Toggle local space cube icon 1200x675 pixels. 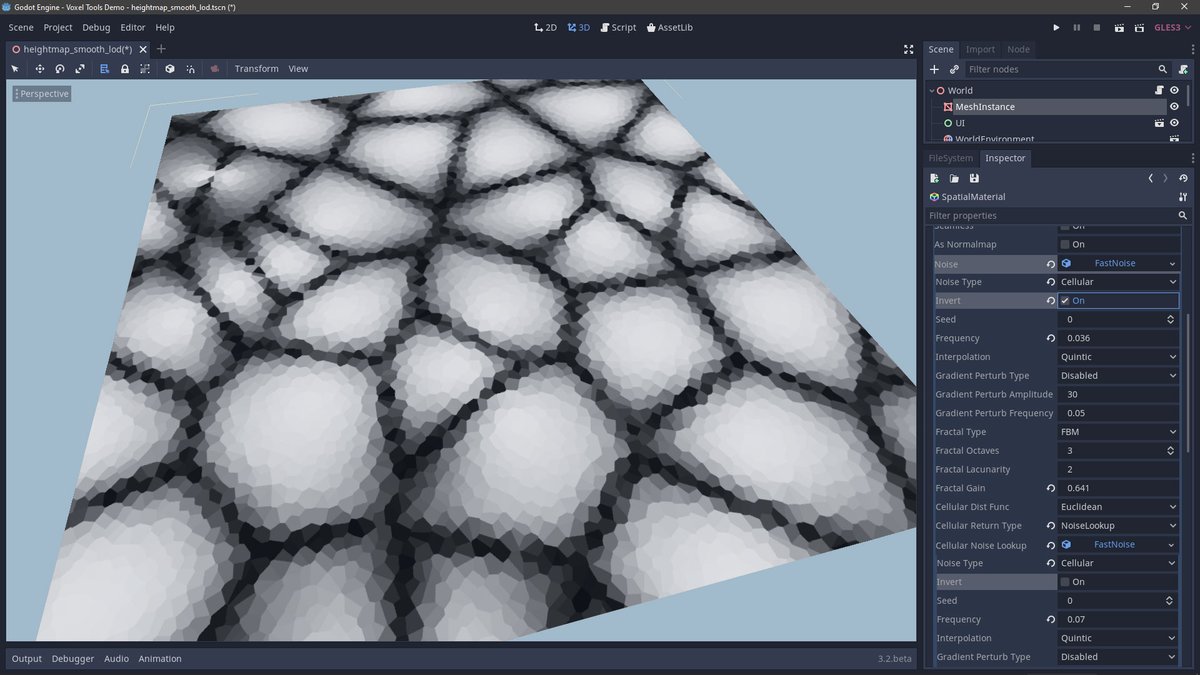click(170, 69)
